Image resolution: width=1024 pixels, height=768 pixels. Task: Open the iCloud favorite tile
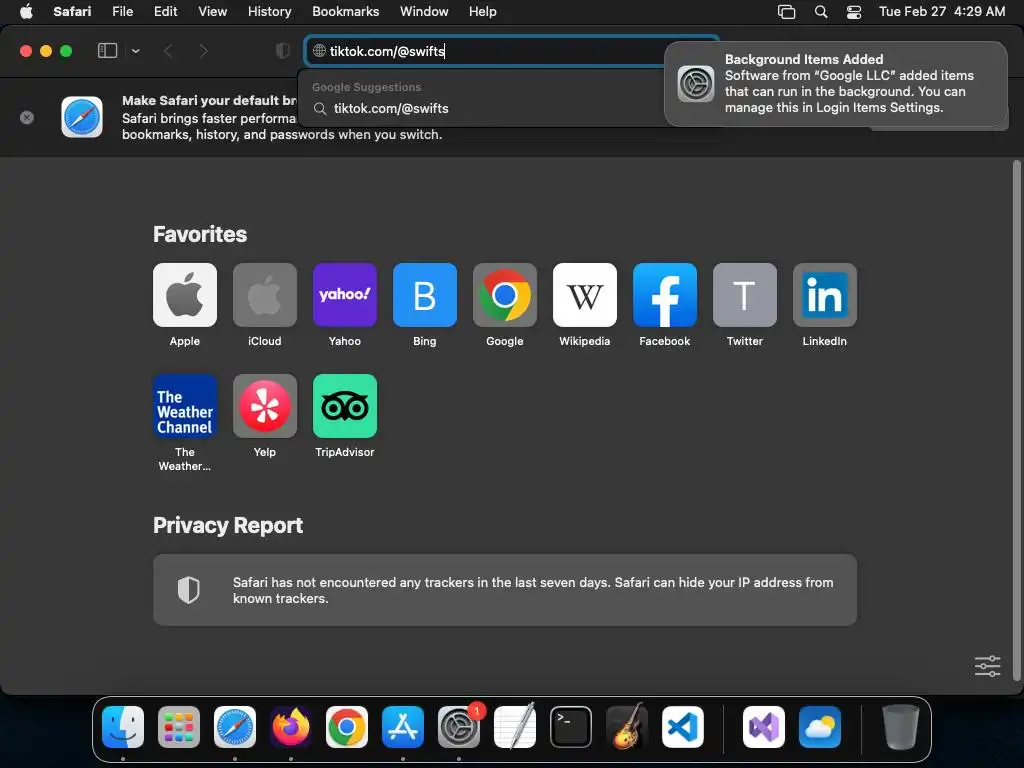264,295
